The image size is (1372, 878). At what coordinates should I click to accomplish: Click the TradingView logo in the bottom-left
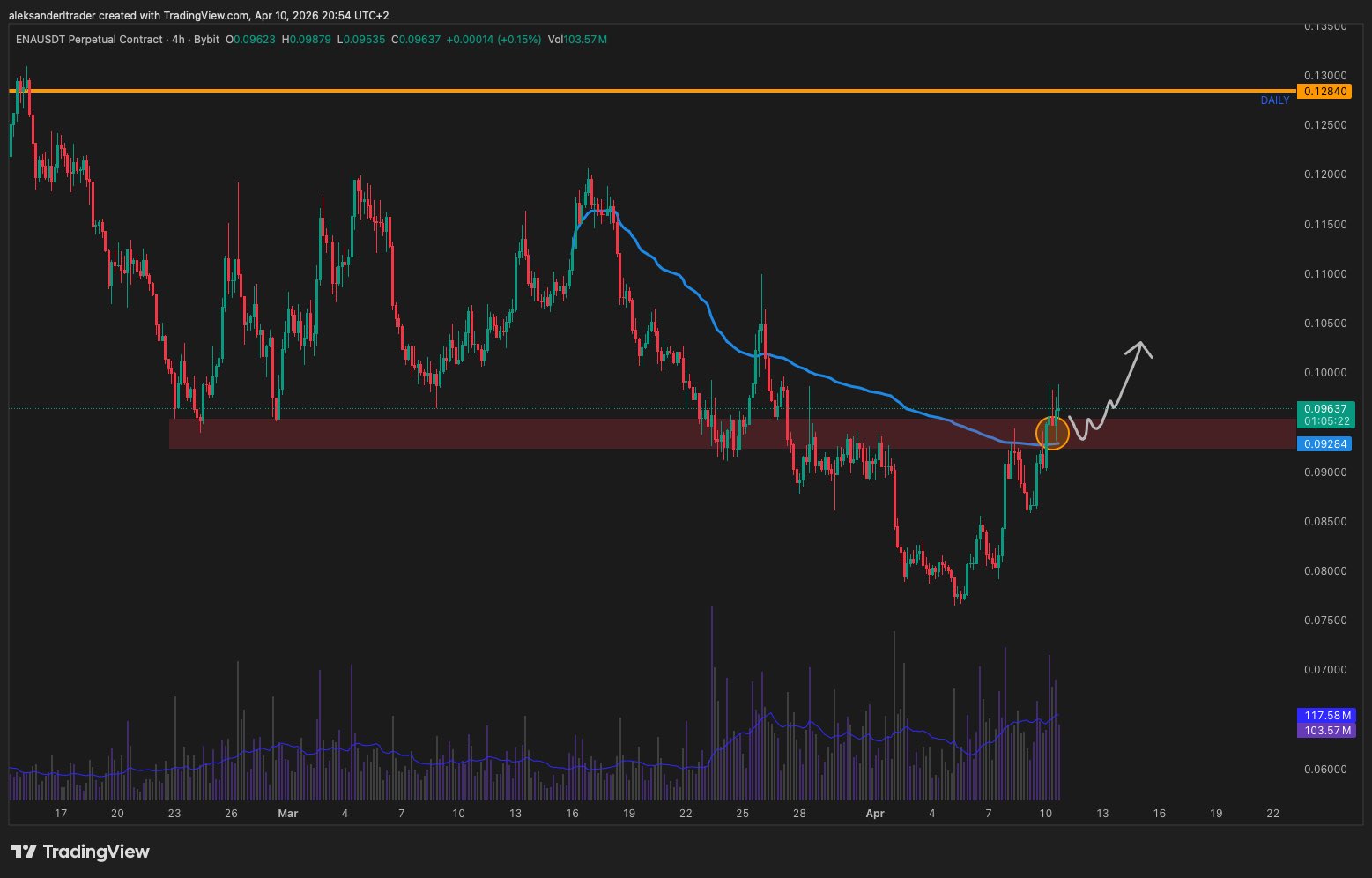tap(80, 852)
